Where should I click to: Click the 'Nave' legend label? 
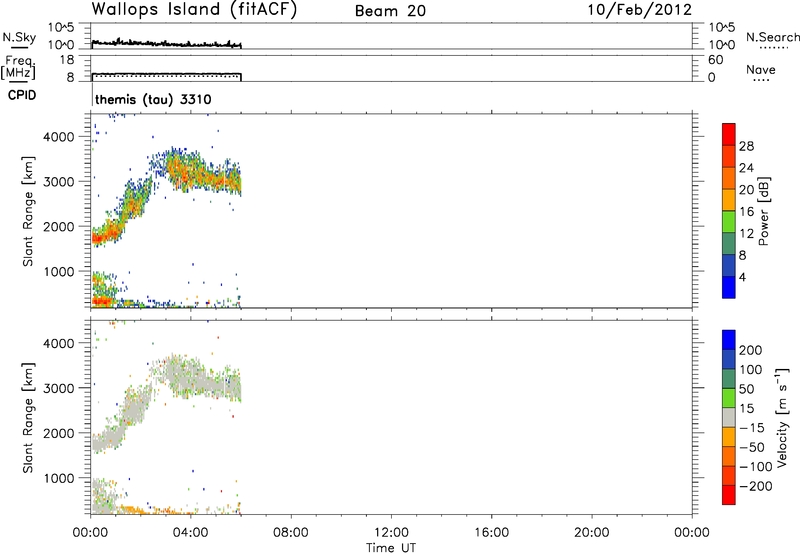pos(761,69)
